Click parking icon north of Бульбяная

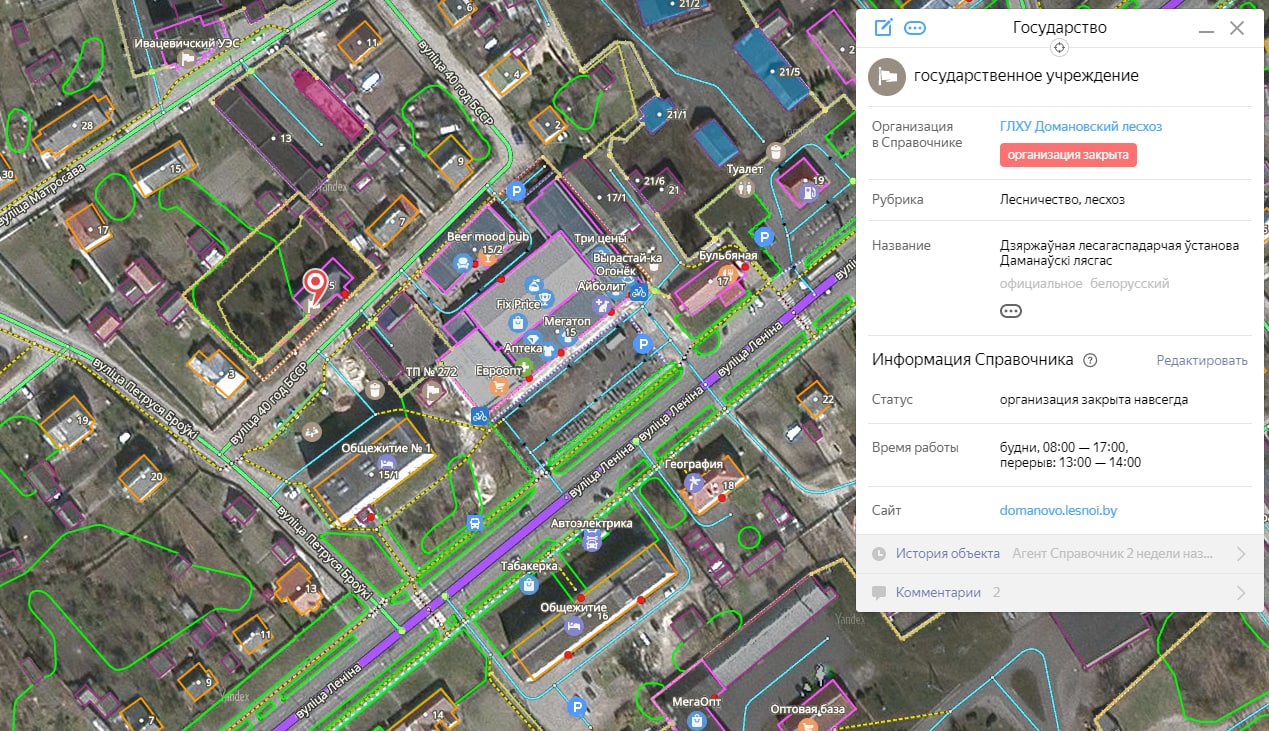763,237
